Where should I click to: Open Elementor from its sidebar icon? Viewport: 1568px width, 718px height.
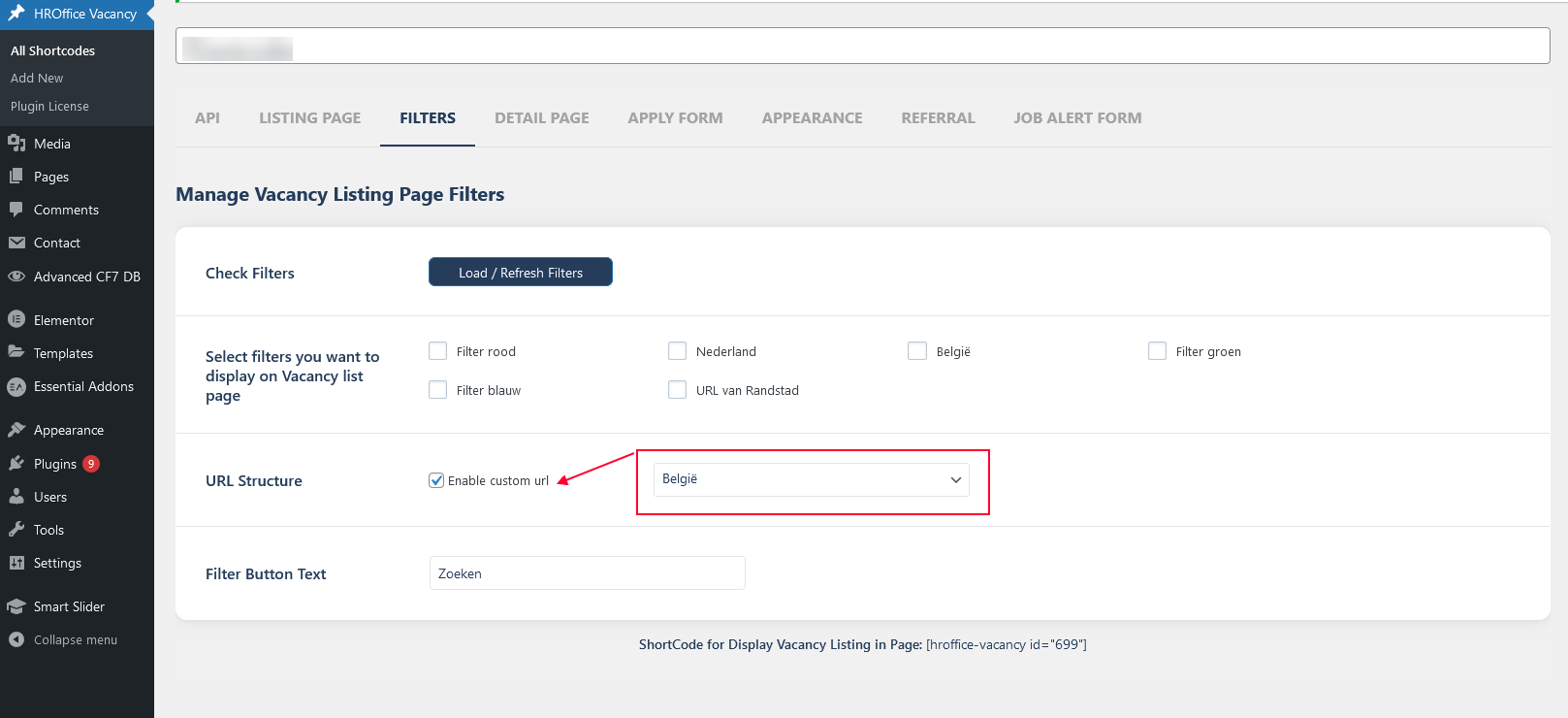coord(16,319)
